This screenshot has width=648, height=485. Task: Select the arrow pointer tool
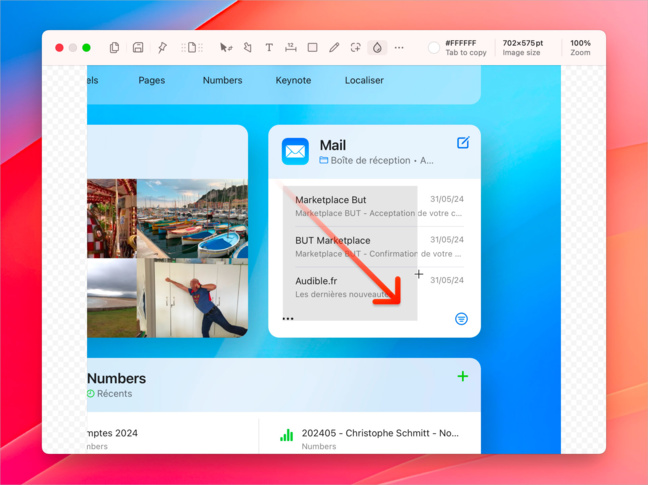pyautogui.click(x=226, y=48)
